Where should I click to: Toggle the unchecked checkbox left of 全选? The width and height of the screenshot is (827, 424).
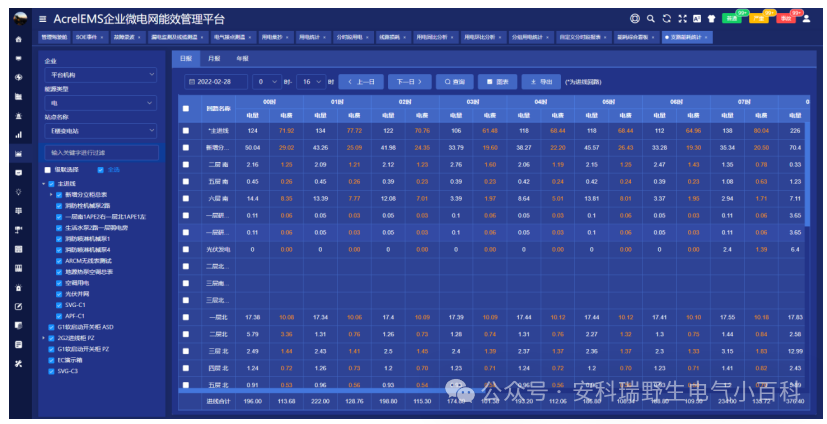pyautogui.click(x=47, y=170)
